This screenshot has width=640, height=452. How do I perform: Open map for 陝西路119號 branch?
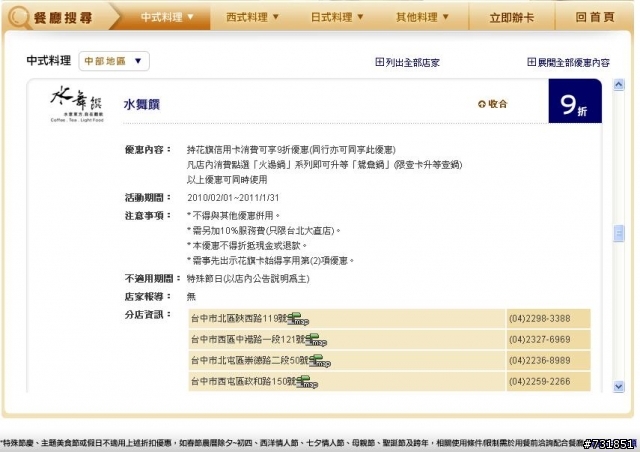pyautogui.click(x=299, y=319)
